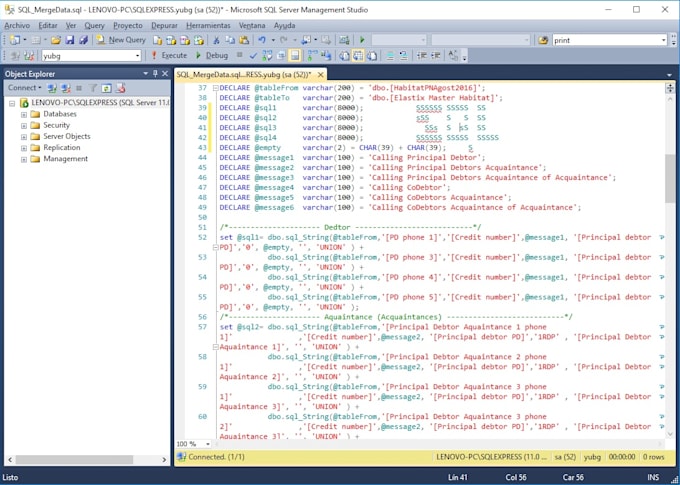This screenshot has height=485, width=680.
Task: Open the Query menu
Action: point(94,24)
